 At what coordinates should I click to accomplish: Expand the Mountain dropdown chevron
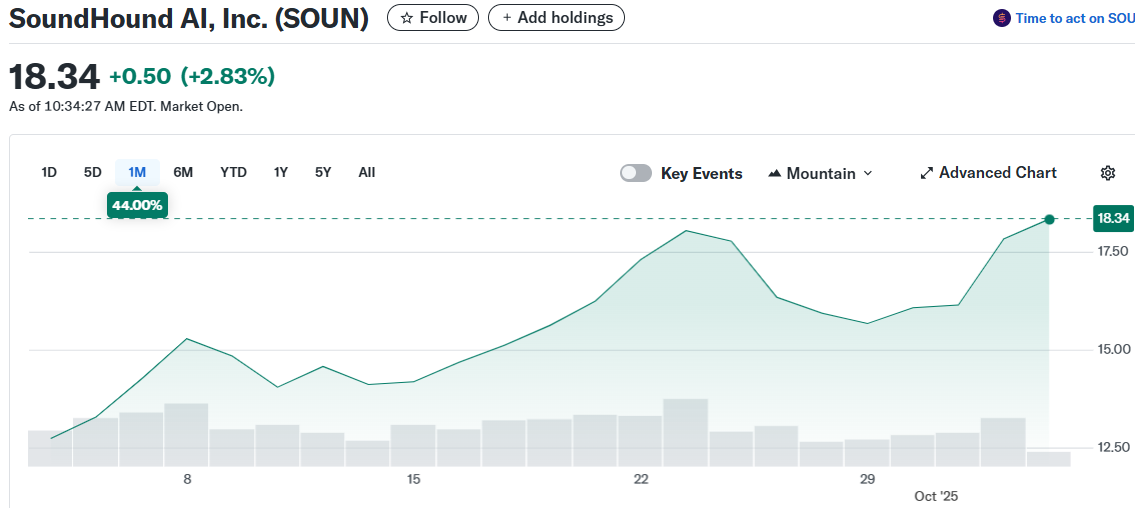(868, 173)
